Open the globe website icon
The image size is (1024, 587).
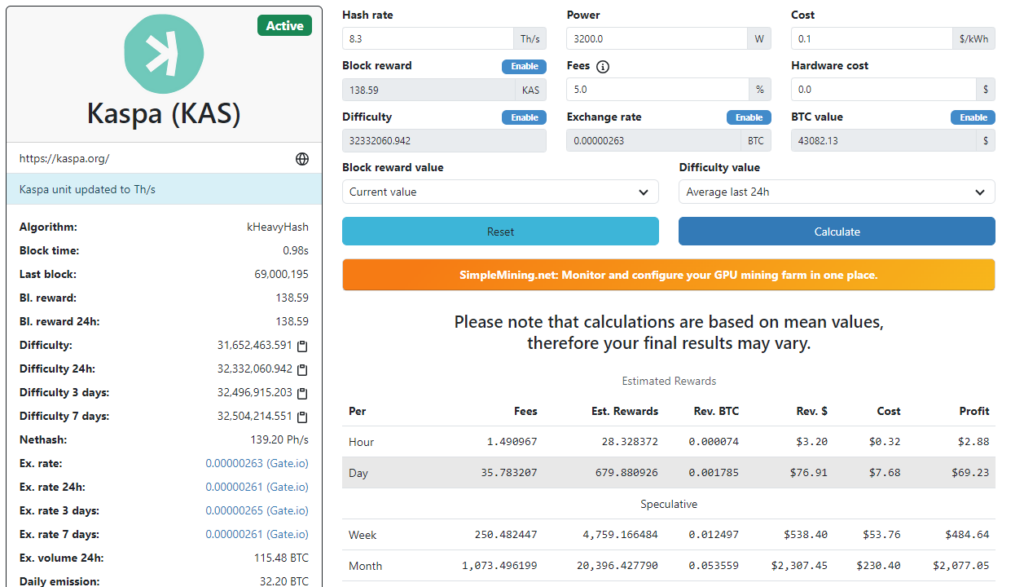[302, 159]
